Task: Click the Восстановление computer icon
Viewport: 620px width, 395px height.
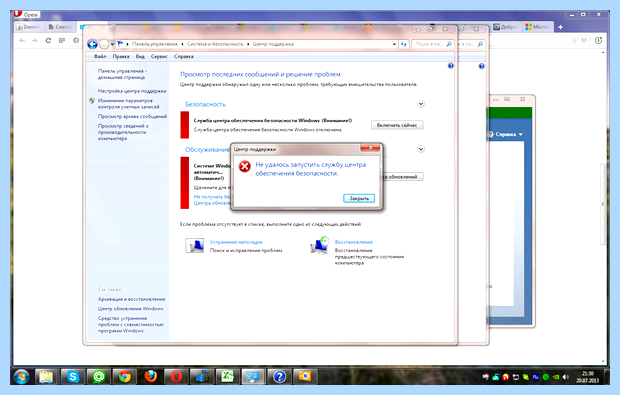Action: coord(320,245)
